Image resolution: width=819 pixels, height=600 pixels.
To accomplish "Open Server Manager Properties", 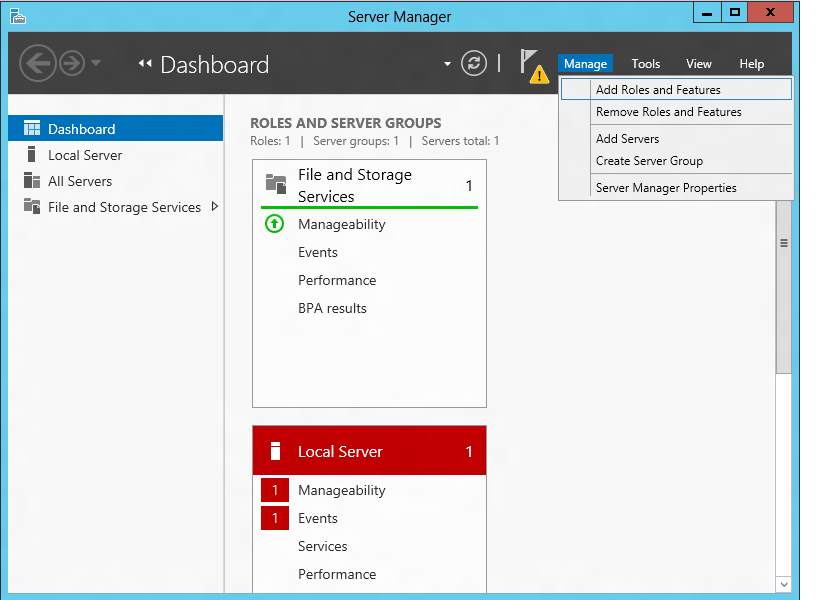I will [676, 188].
